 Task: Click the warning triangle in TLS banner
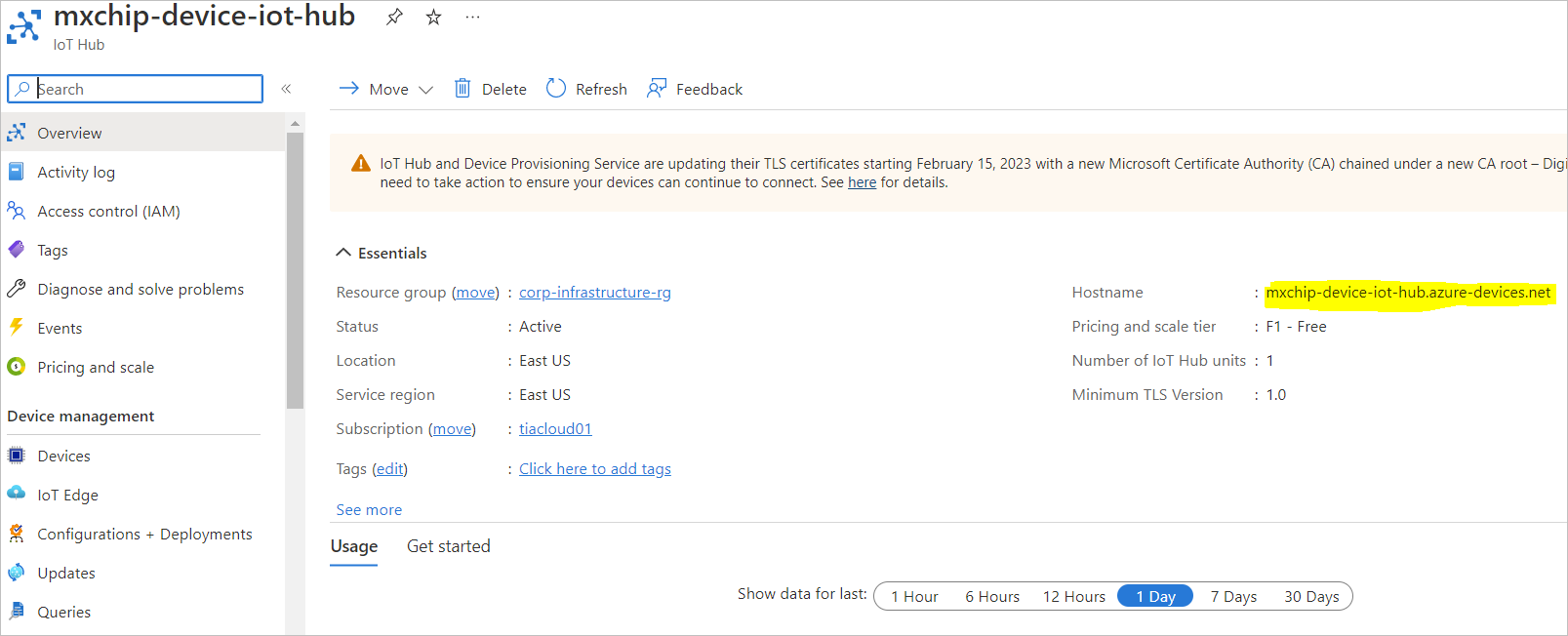pyautogui.click(x=361, y=164)
